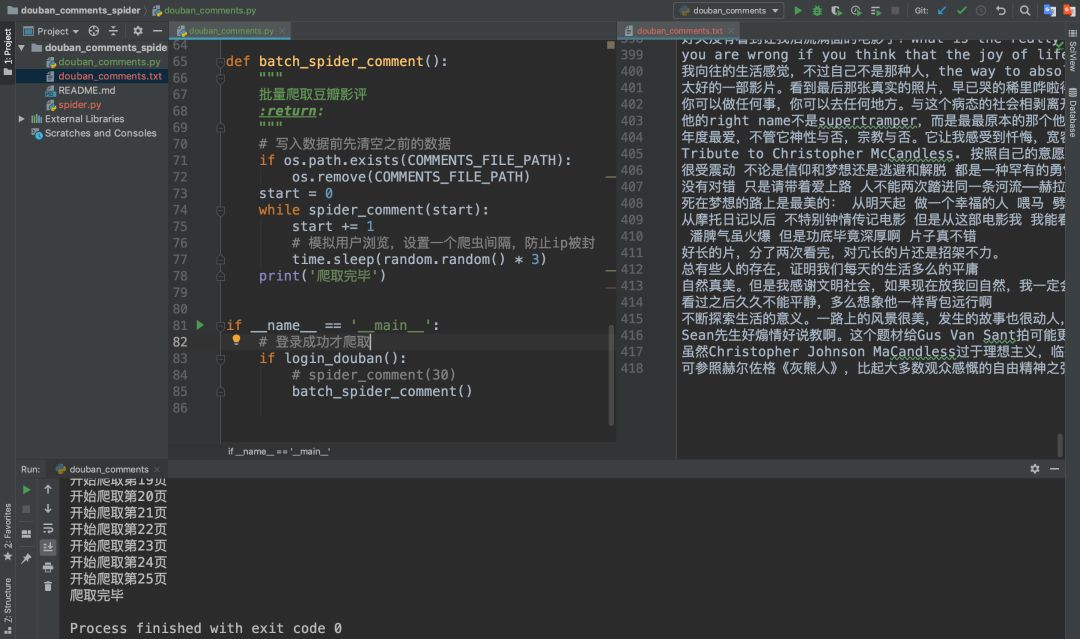
Task: Toggle the Database side panel
Action: 1072,112
